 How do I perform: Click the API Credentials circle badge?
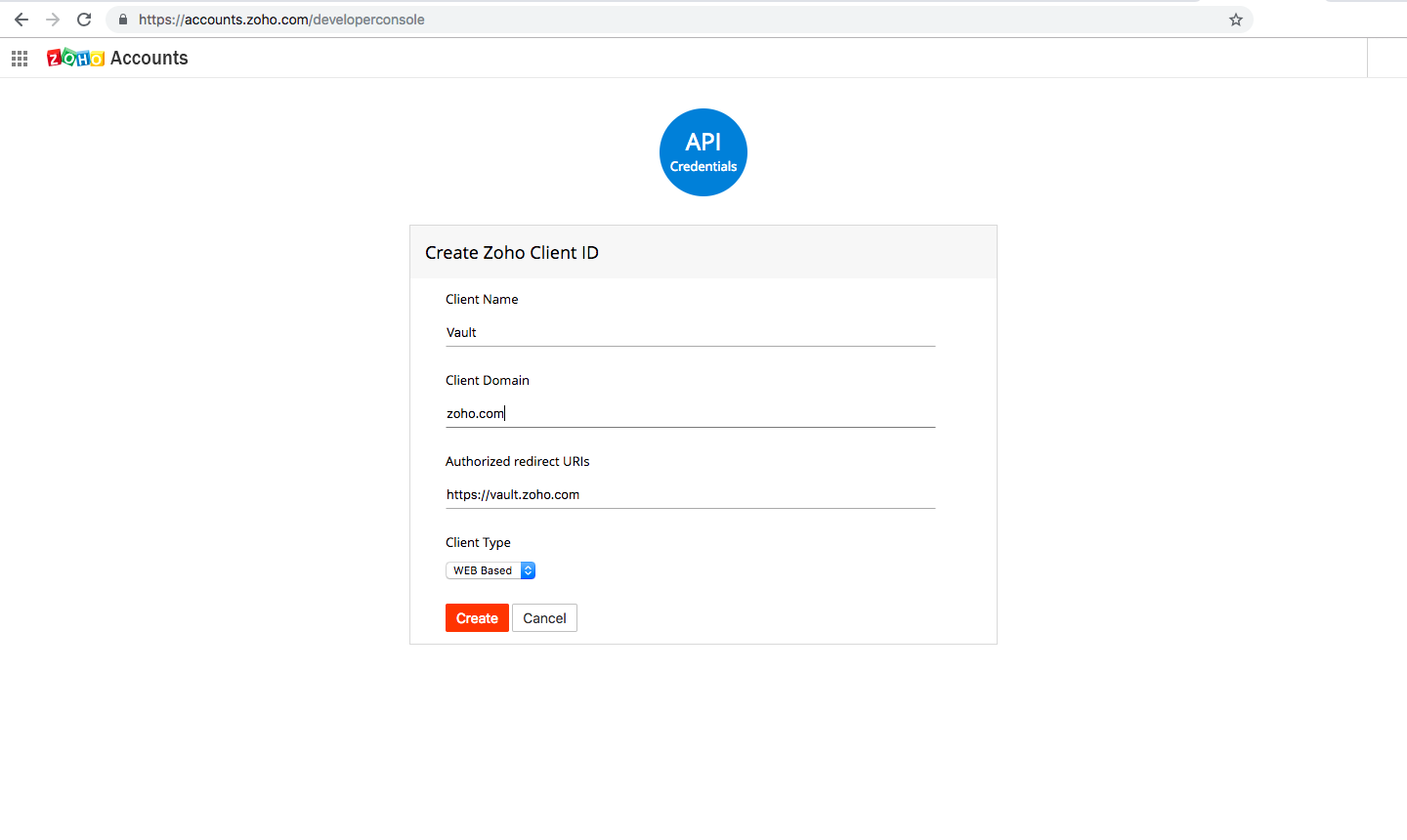coord(703,152)
